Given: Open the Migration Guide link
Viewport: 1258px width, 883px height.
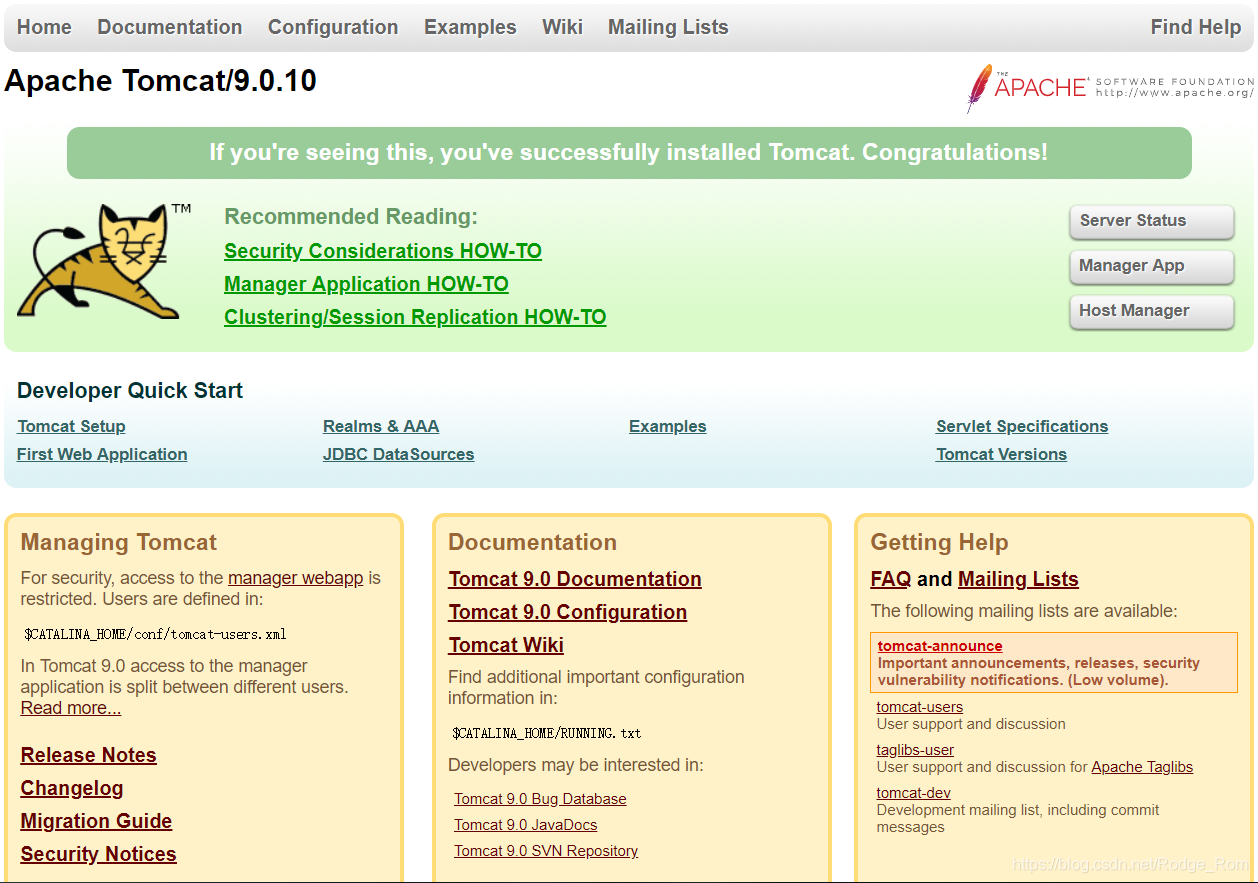Looking at the screenshot, I should [x=96, y=821].
